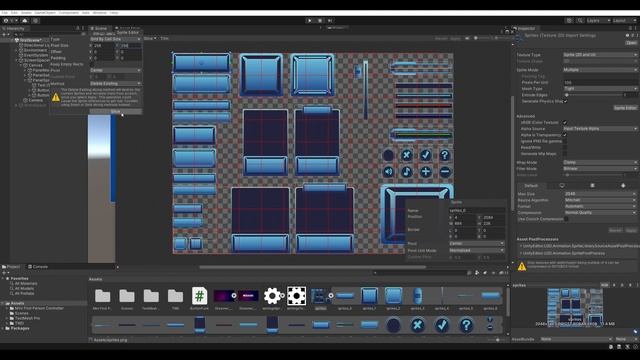This screenshot has height=360, width=640.
Task: Switch to the Scene tab
Action: point(100,29)
